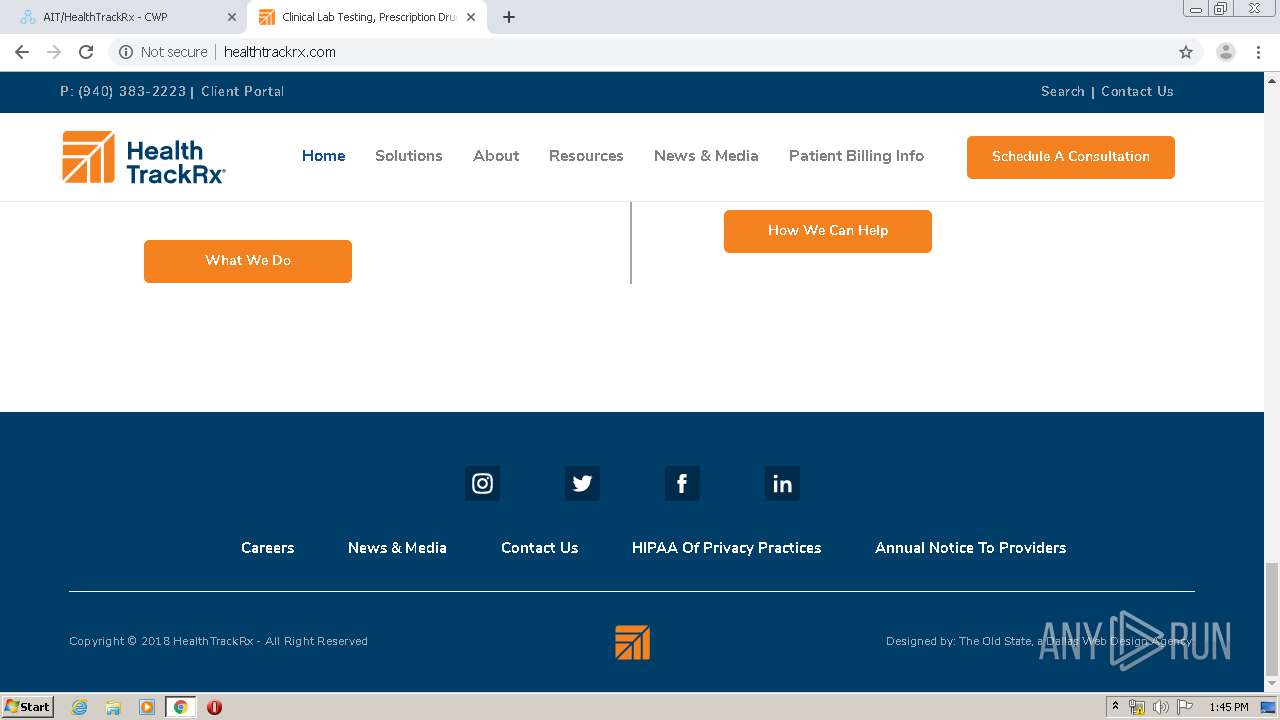
Task: Open the Twitter social icon
Action: [582, 484]
